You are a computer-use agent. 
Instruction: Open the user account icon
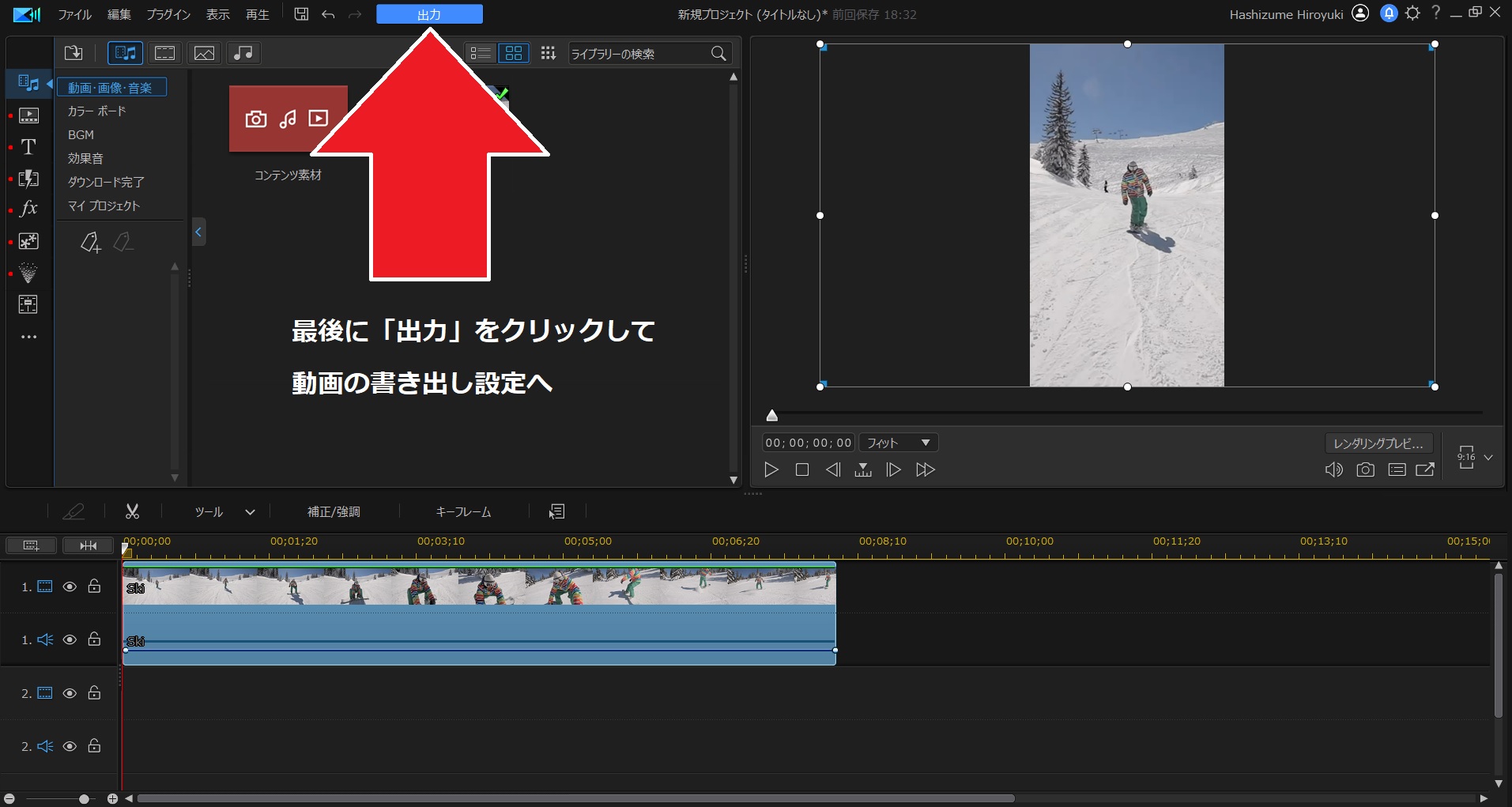pos(1360,13)
